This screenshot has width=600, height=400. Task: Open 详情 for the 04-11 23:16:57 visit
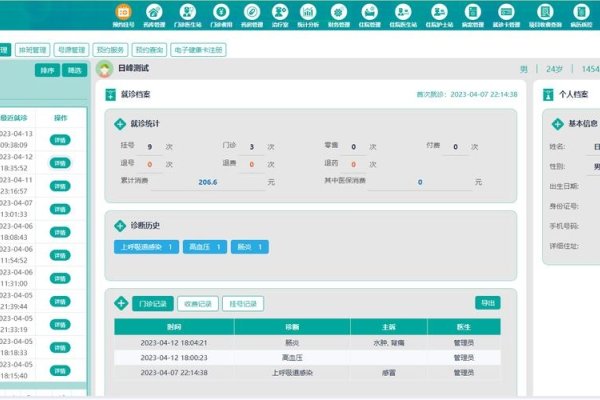point(60,186)
